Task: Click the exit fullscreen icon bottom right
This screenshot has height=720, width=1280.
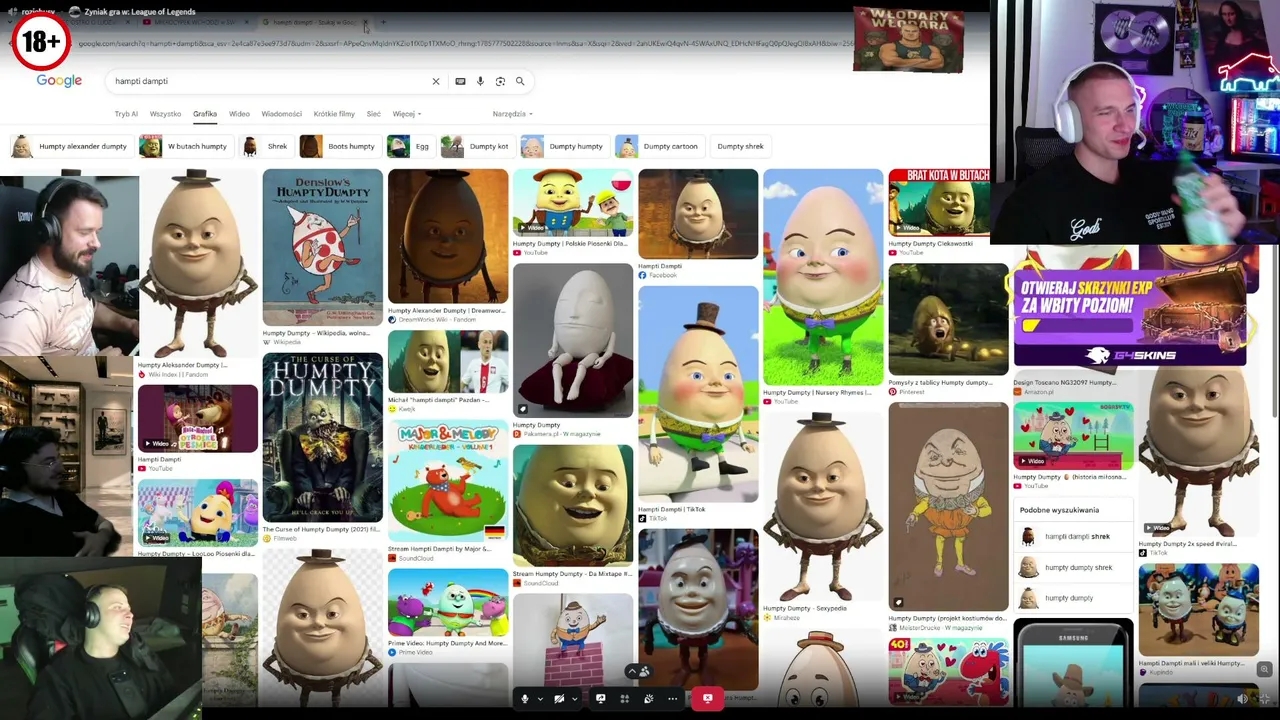Action: tap(1264, 699)
